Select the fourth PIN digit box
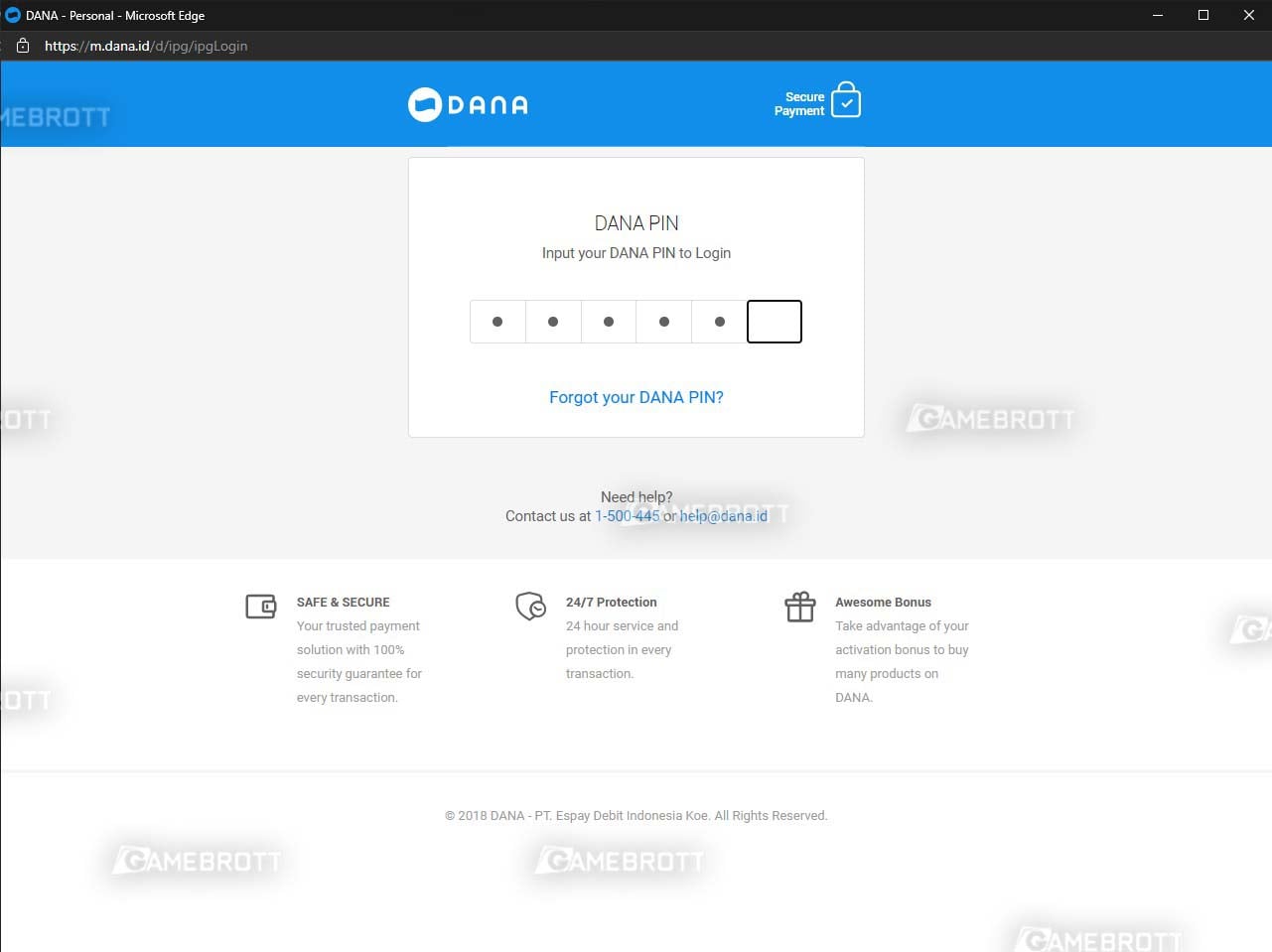This screenshot has width=1272, height=952. [x=664, y=322]
